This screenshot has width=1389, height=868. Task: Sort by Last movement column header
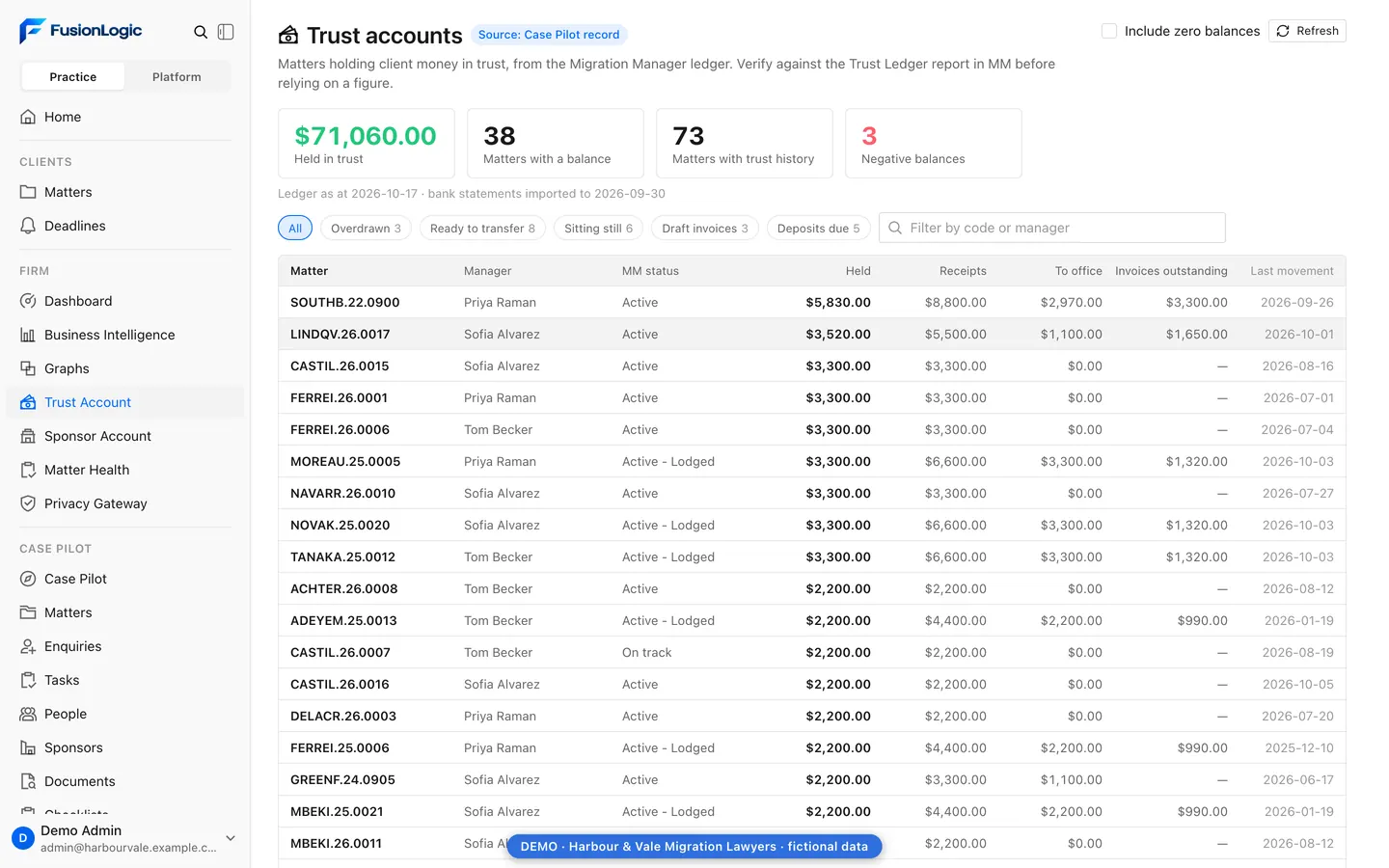click(x=1292, y=271)
